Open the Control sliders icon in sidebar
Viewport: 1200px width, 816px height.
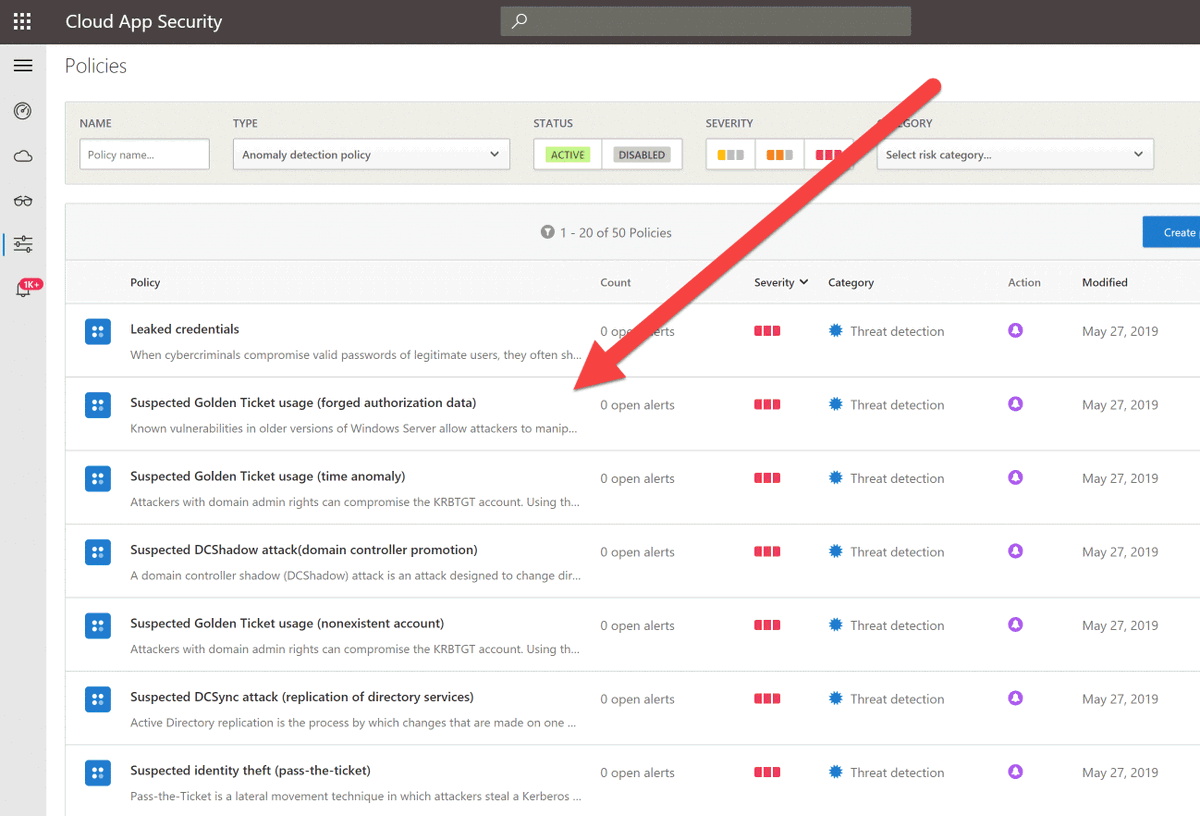click(x=23, y=244)
